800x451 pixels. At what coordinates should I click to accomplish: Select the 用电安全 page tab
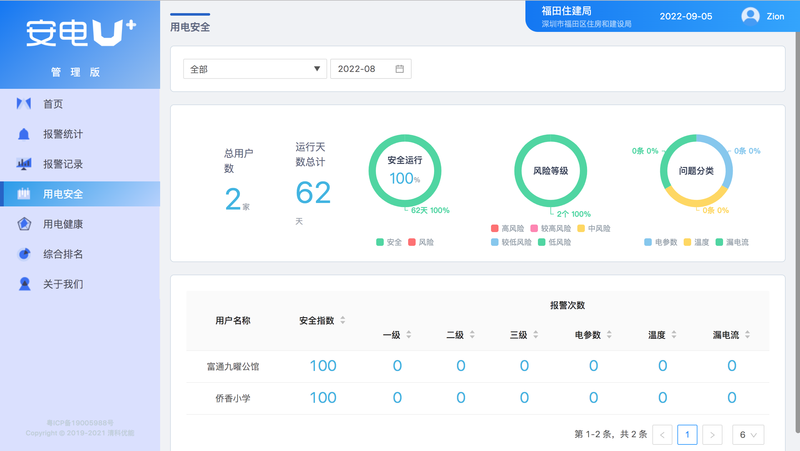pyautogui.click(x=190, y=27)
